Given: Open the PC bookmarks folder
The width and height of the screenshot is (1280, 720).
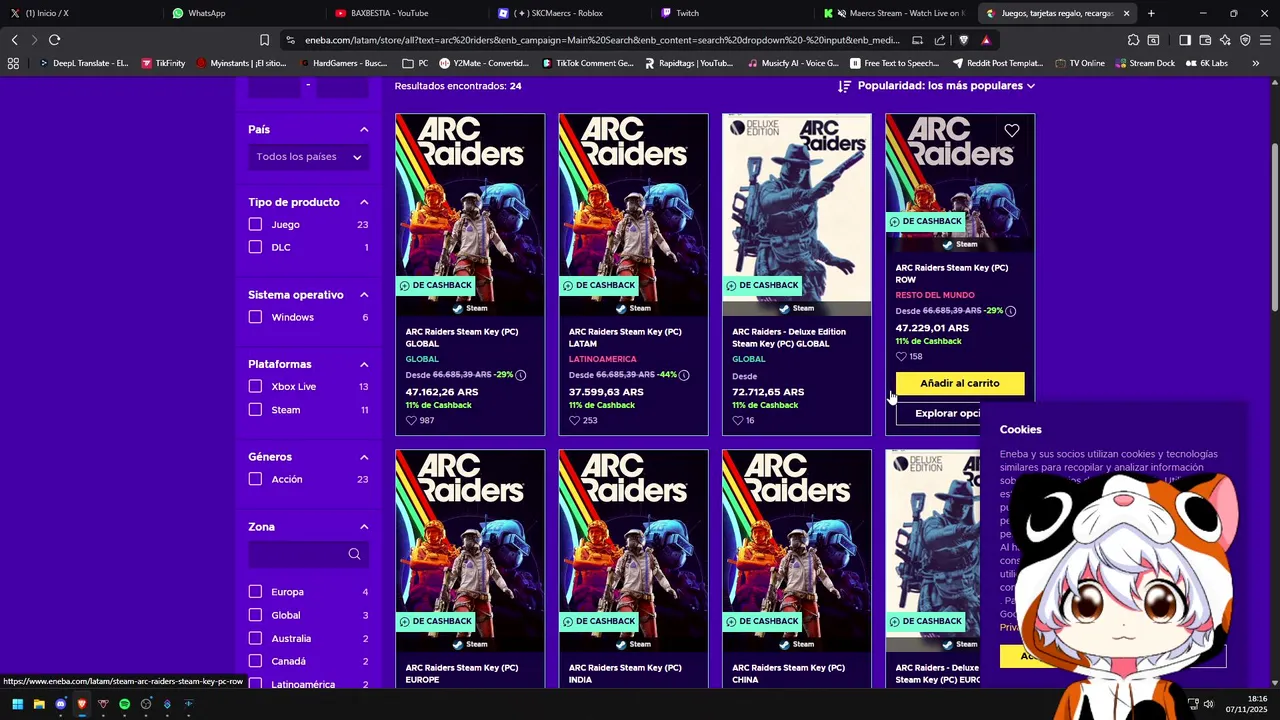Looking at the screenshot, I should tap(415, 63).
